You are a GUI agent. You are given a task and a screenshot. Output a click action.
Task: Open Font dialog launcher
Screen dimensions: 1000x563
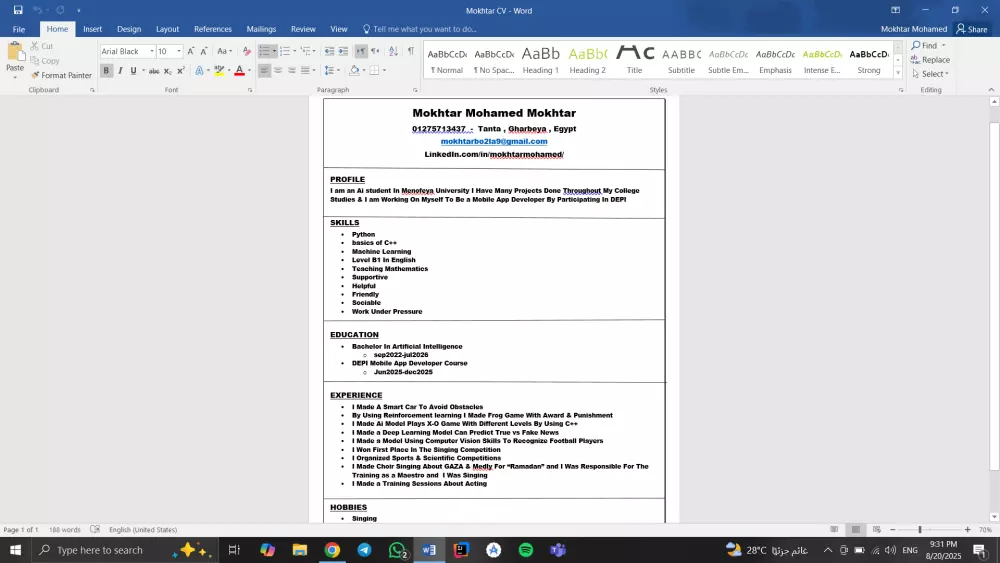250,90
